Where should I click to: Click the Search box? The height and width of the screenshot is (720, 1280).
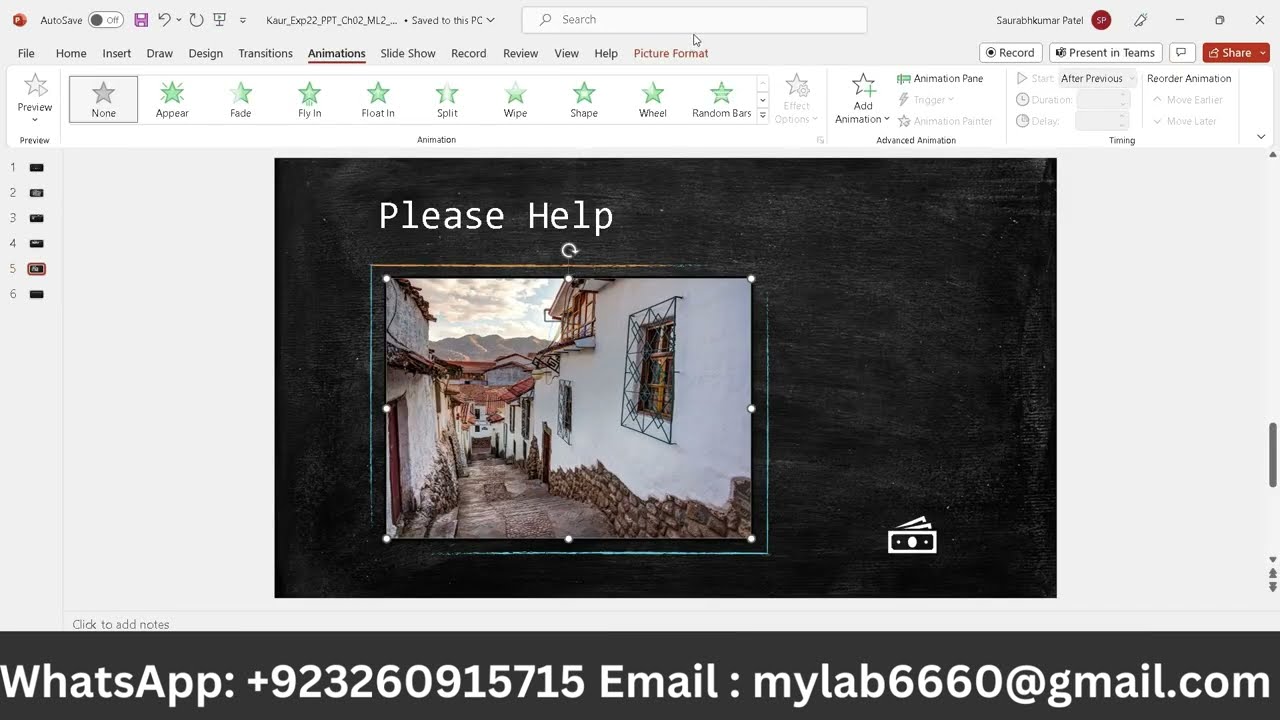point(694,20)
